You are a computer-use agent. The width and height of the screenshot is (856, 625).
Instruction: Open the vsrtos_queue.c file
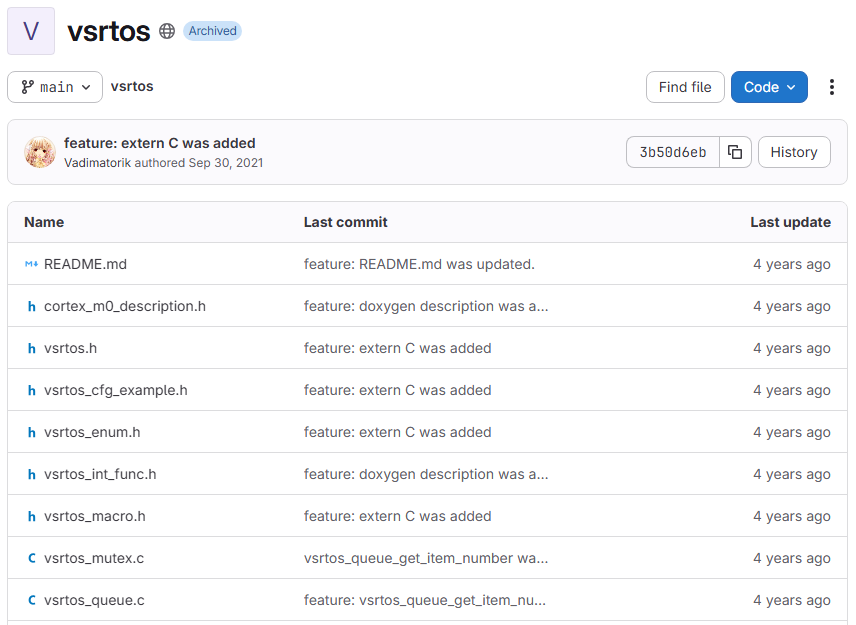94,600
